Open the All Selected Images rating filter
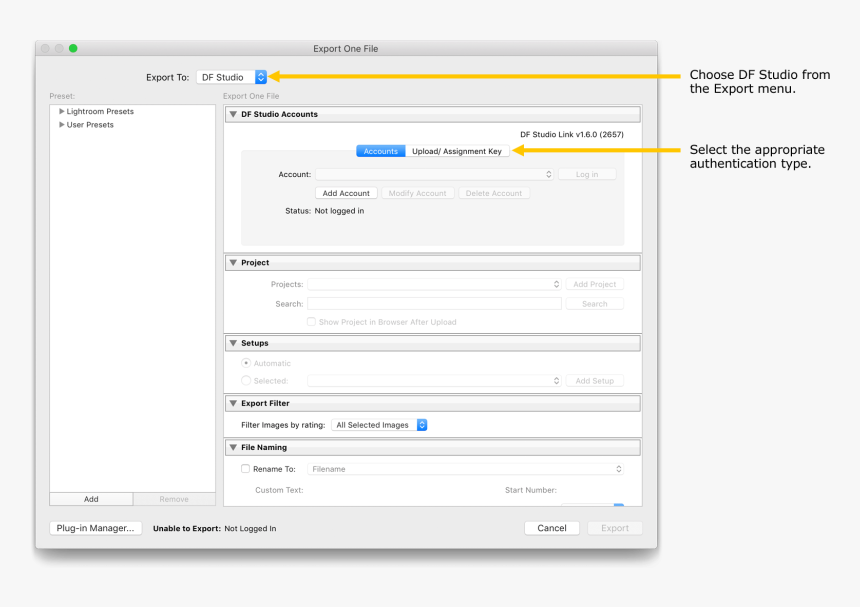Screen dimensions: 860x607 coord(379,425)
